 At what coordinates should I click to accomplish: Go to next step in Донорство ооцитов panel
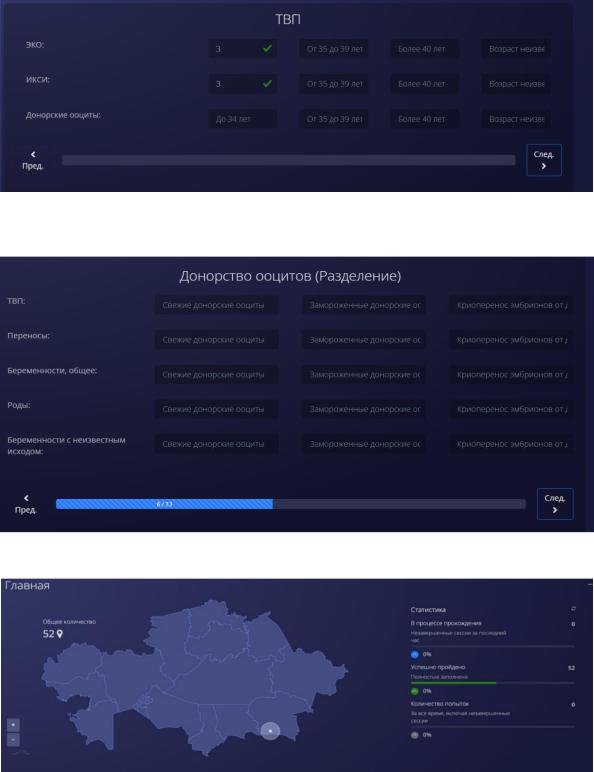pyautogui.click(x=555, y=504)
